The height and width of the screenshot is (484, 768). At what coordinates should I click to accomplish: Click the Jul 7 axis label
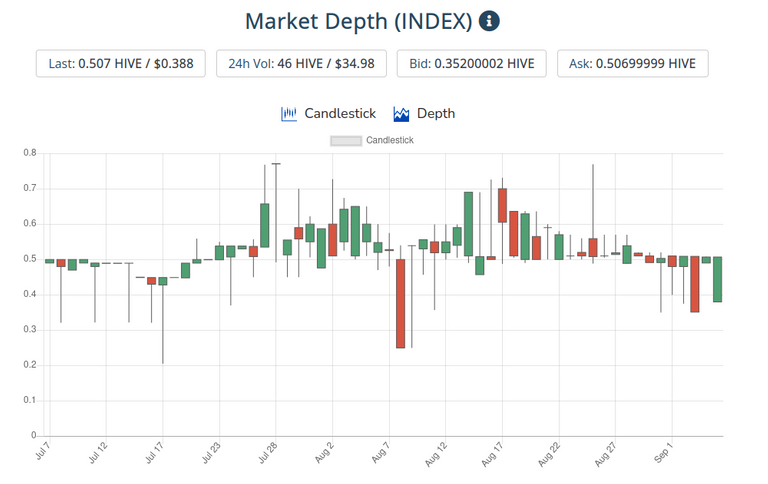43,451
